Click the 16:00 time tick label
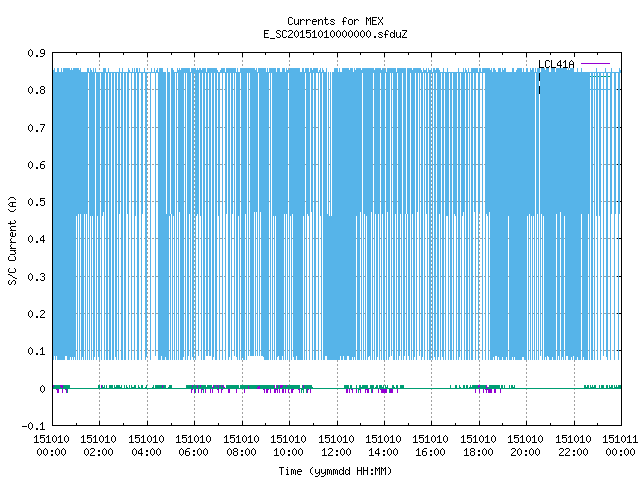 (431, 452)
